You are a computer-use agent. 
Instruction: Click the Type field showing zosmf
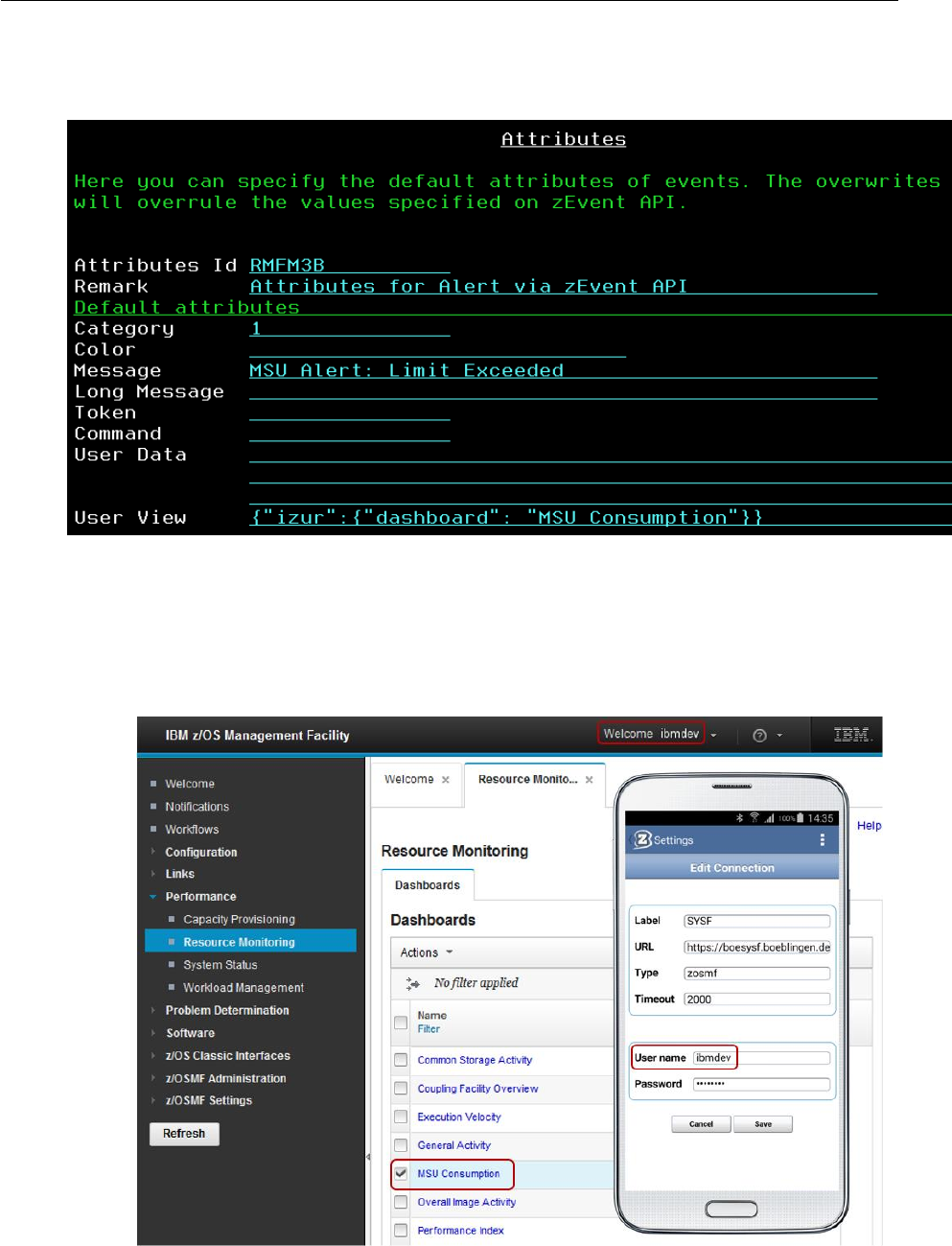pyautogui.click(x=756, y=973)
